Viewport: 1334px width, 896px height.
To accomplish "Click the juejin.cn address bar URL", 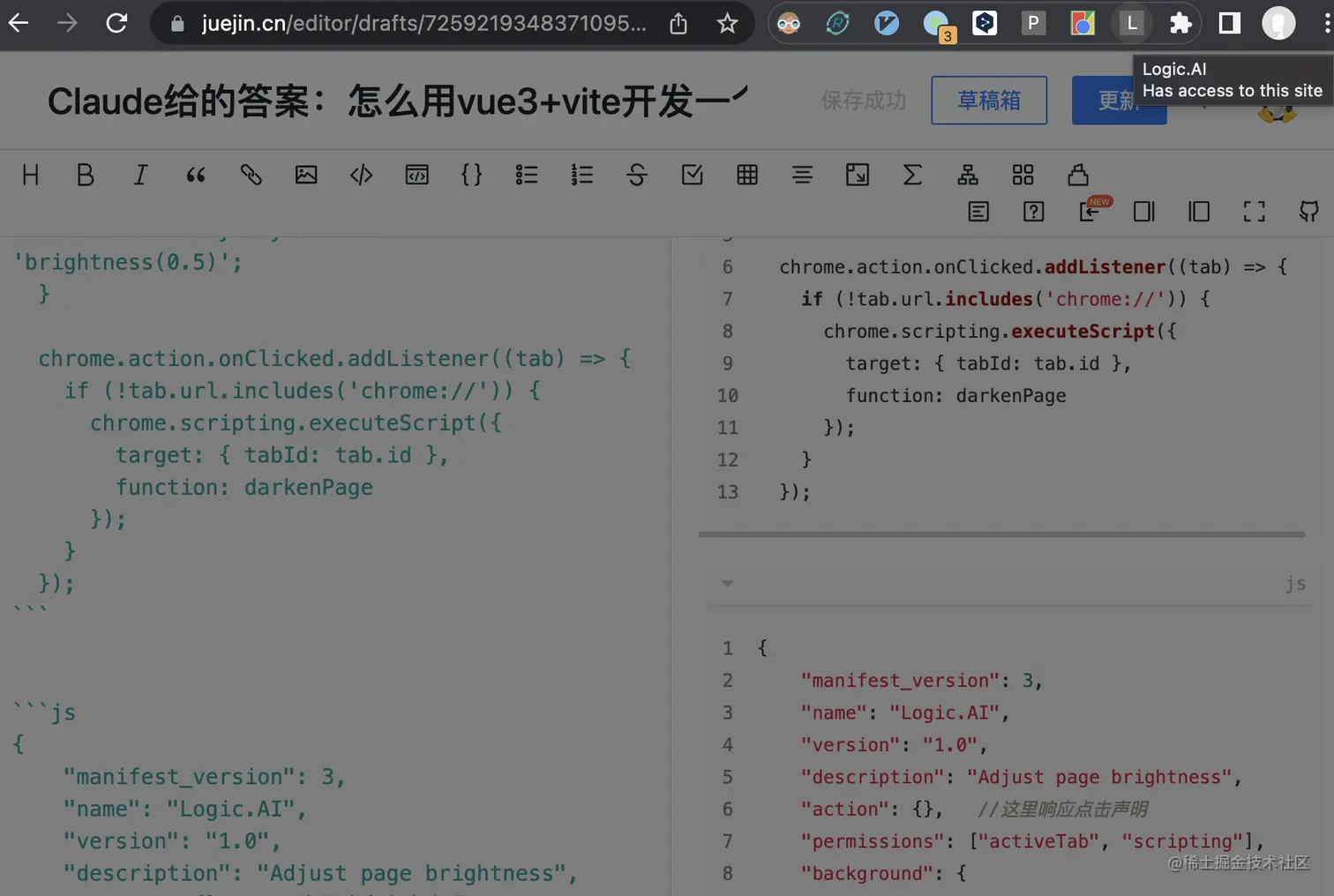I will pos(423,24).
